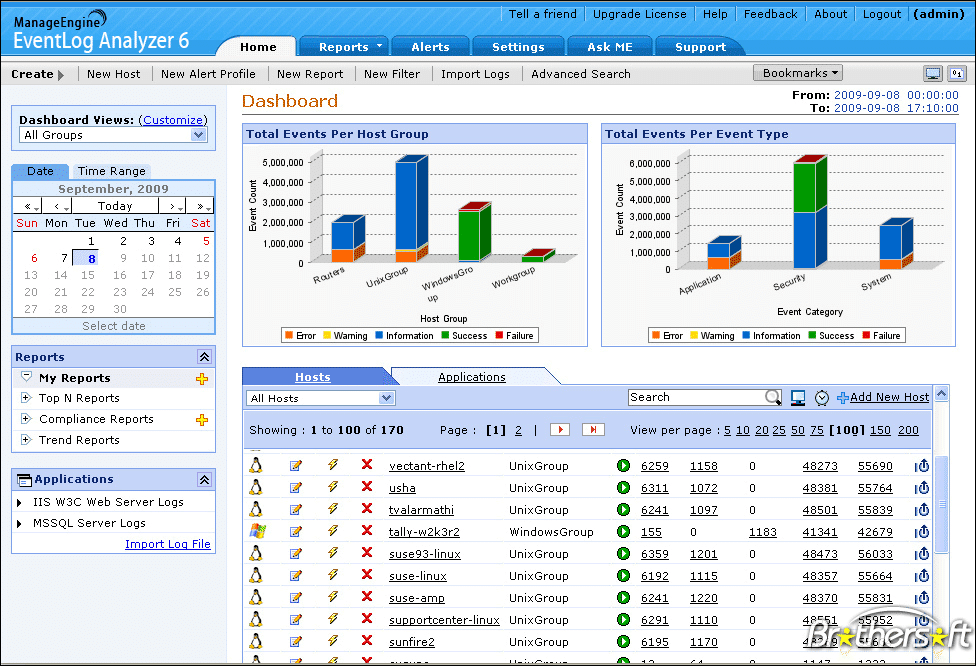Click the Customize dashboard views link
The width and height of the screenshot is (976, 666).
173,120
